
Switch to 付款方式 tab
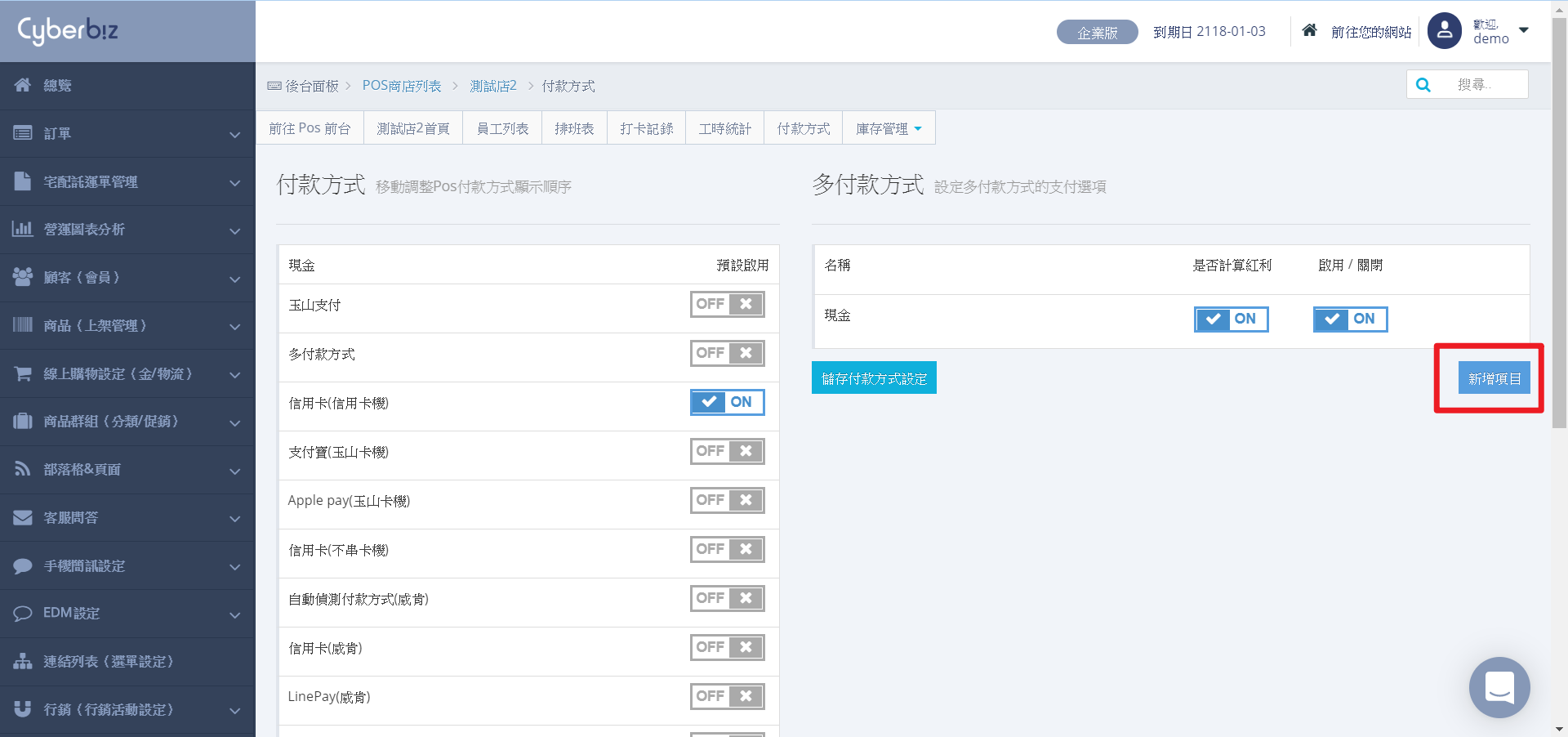coord(804,128)
